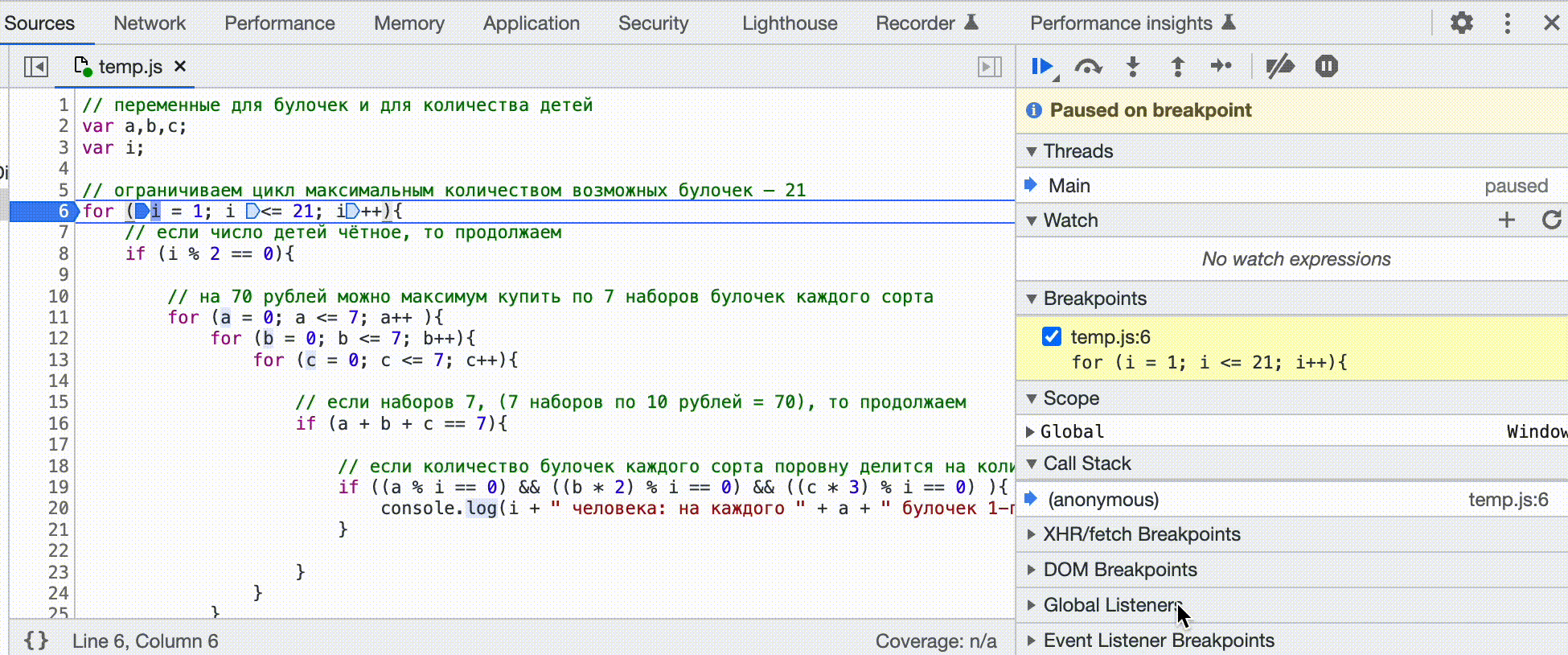Toggle pause on exceptions
Screen dimensions: 1568x655
(x=1326, y=67)
